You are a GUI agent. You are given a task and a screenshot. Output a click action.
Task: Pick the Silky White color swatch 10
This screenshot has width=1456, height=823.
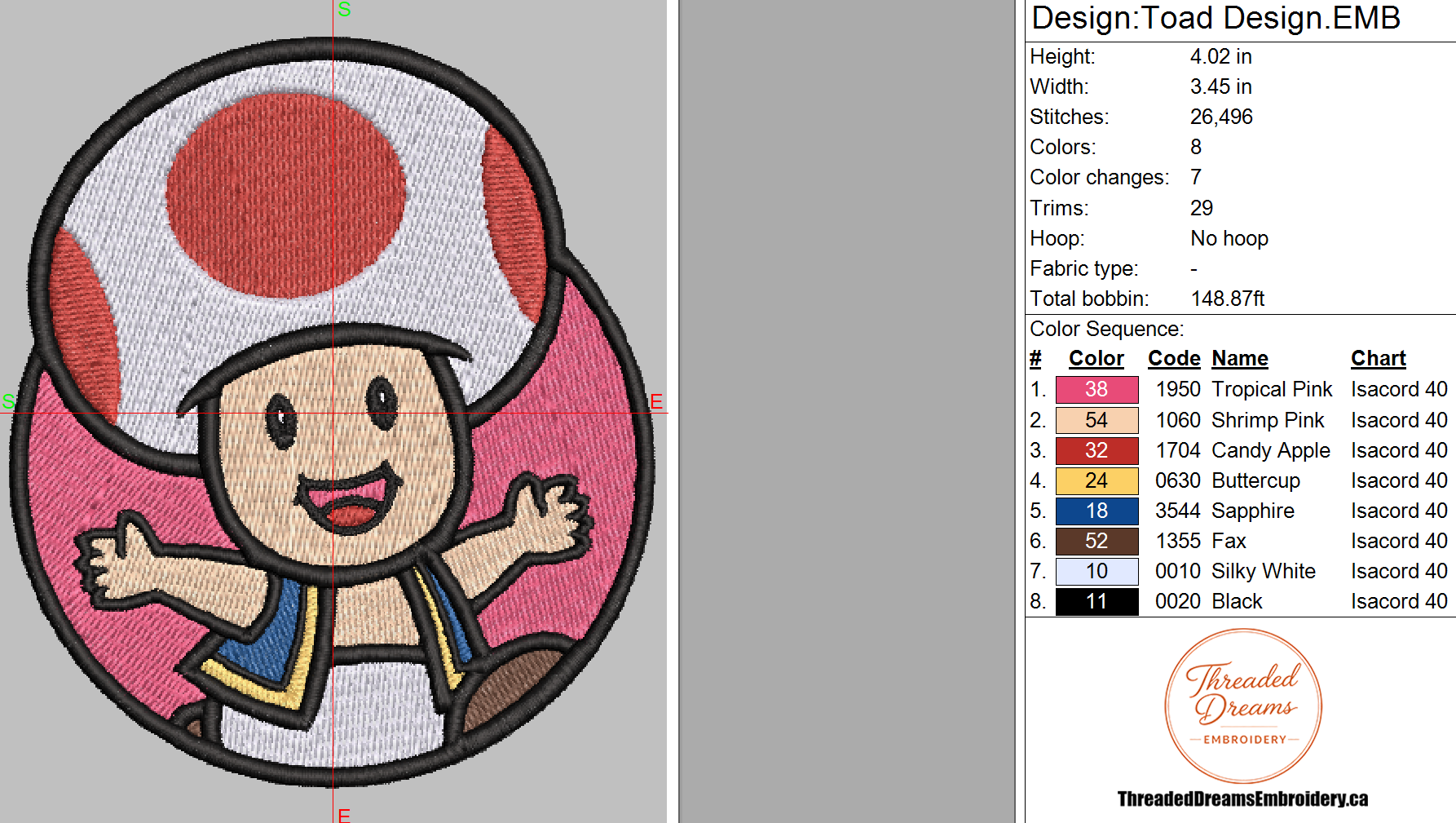[1096, 571]
